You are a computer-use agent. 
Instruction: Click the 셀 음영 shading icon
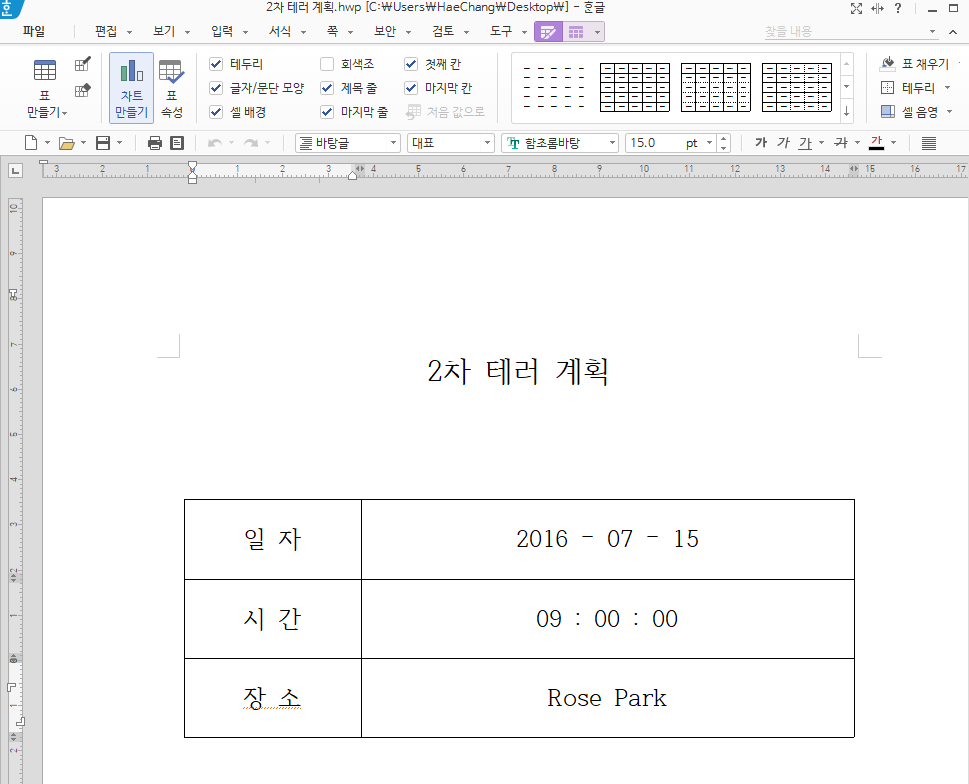coord(888,112)
